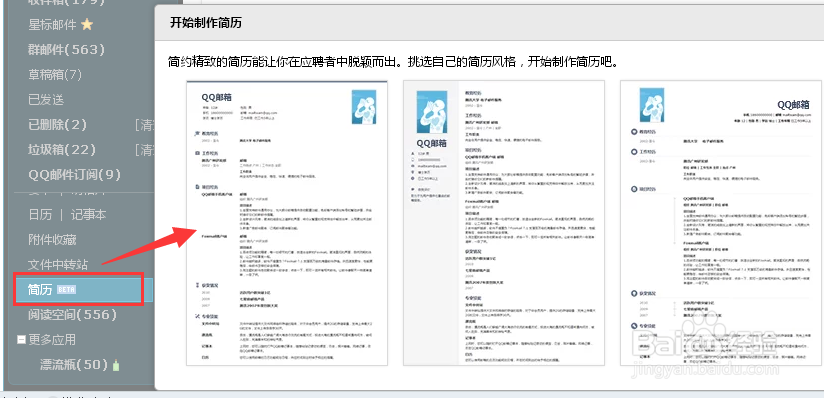This screenshot has width=824, height=398.
Task: Choose the third resume template with circle headings
Action: [721, 223]
